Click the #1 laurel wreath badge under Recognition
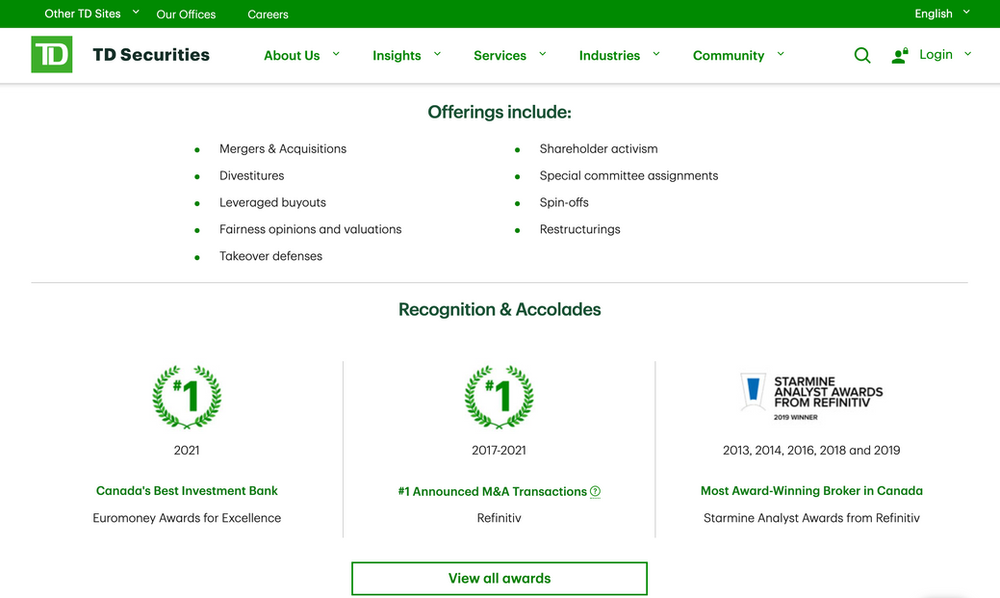 click(x=186, y=396)
